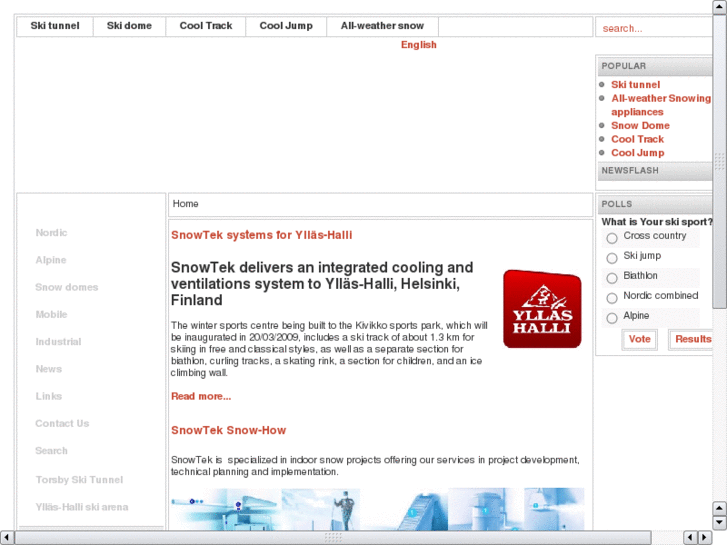Open Ski tunnel in Popular list
The height and width of the screenshot is (545, 727).
635,85
